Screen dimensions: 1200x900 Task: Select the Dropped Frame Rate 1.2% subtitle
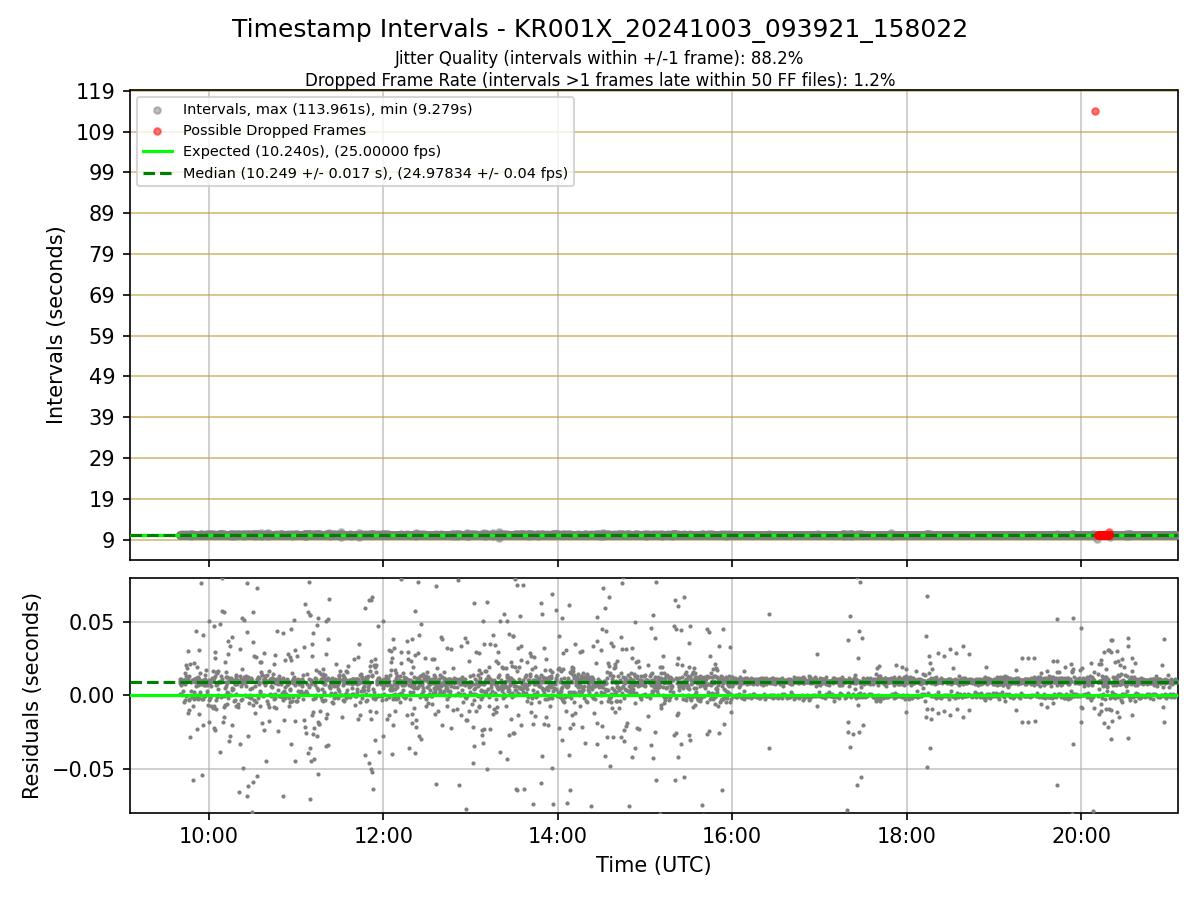pos(600,79)
